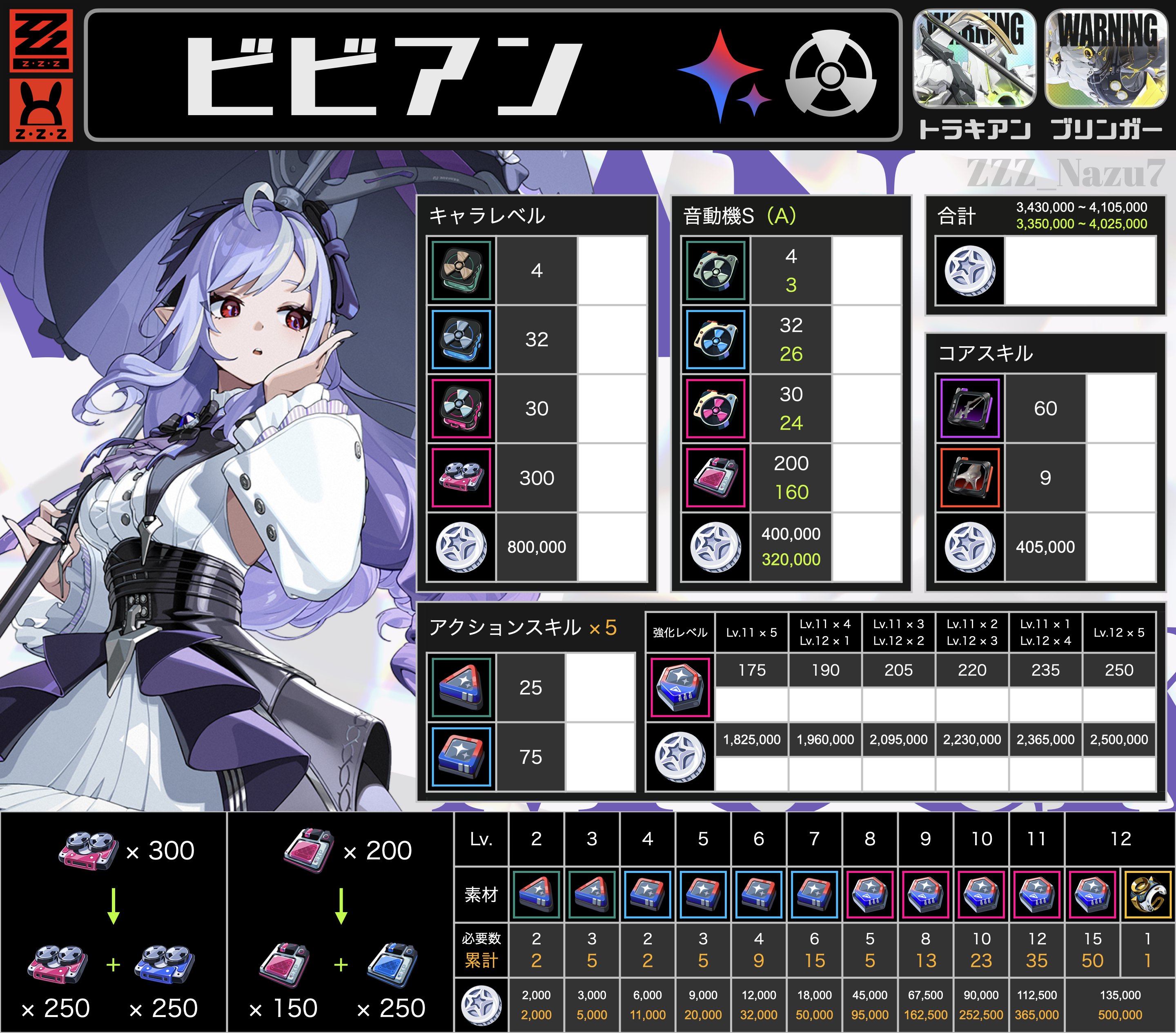Click the Denny coin in the bottom Lv. cost table
1176x1033 pixels.
click(481, 1005)
